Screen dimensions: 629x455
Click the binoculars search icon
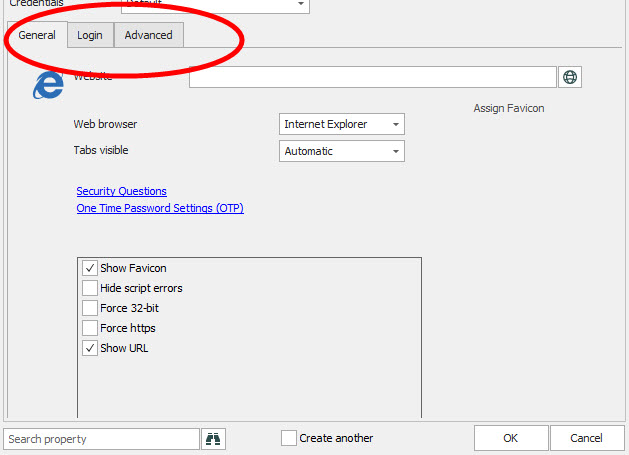(x=213, y=438)
